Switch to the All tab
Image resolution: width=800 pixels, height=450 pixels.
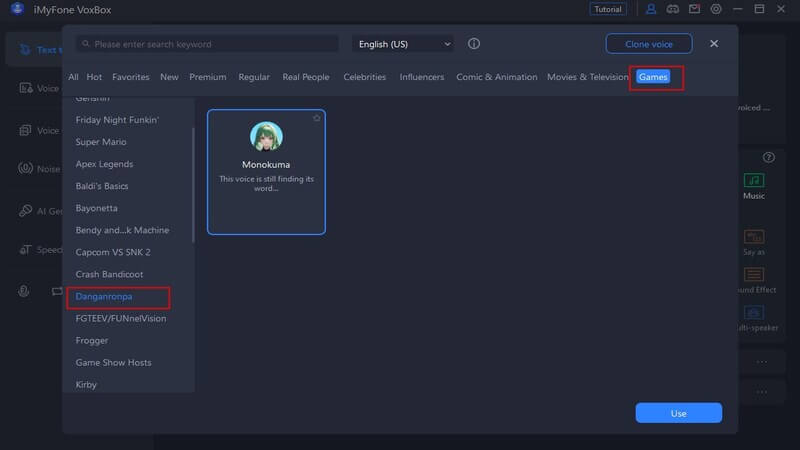point(73,77)
